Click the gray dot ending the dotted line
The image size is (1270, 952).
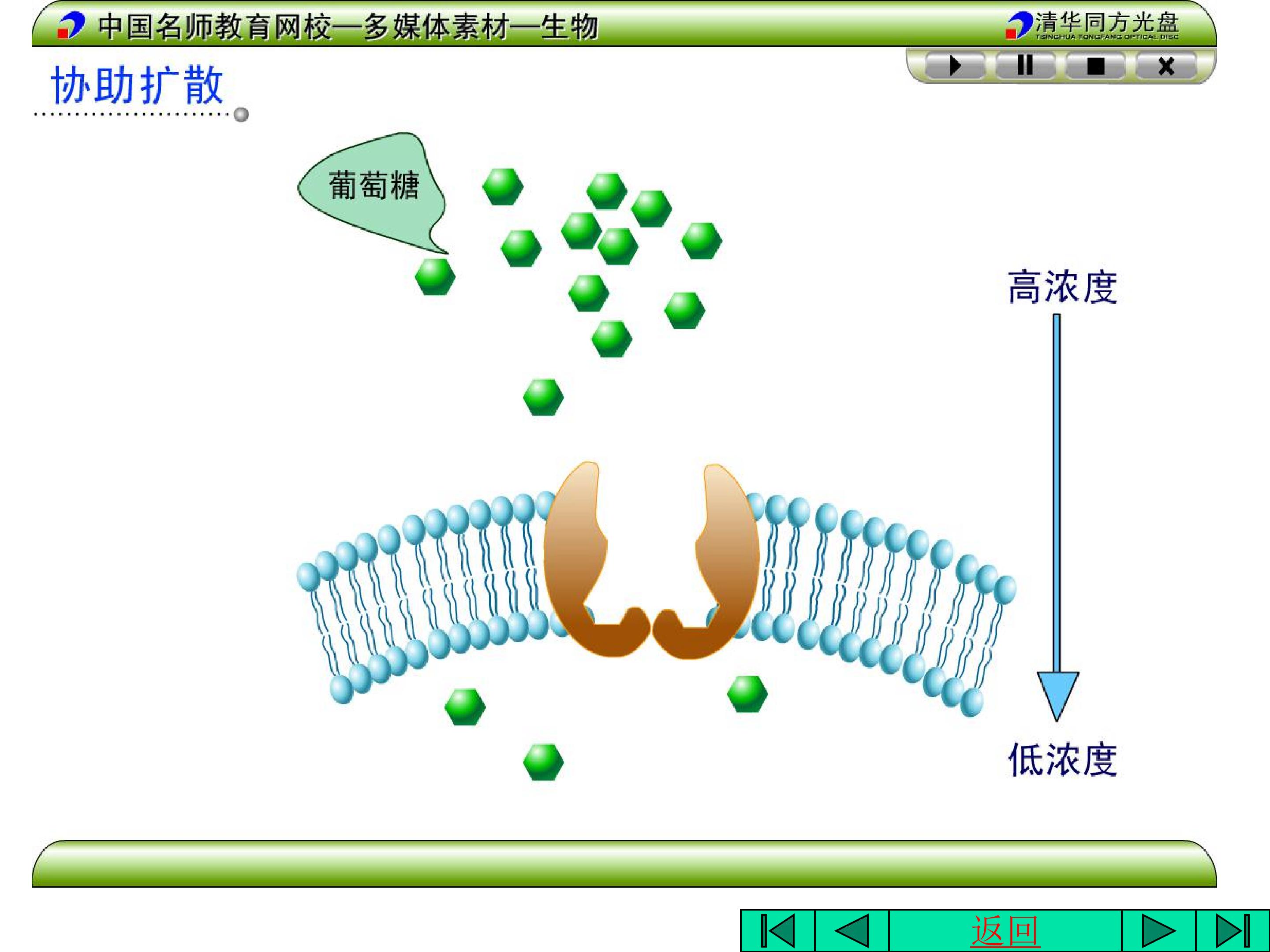click(x=241, y=114)
